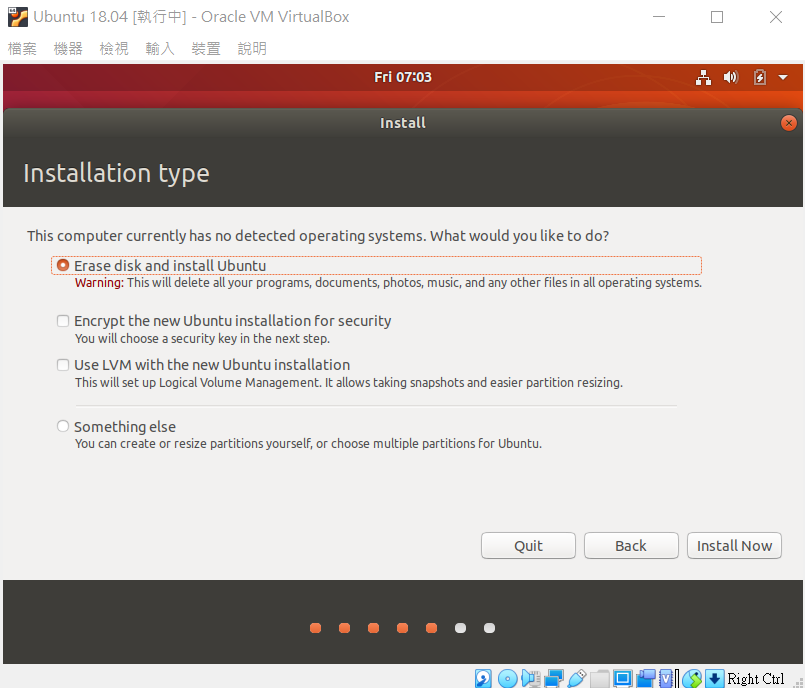Click the first orange progress dot
The height and width of the screenshot is (688, 805).
316,628
